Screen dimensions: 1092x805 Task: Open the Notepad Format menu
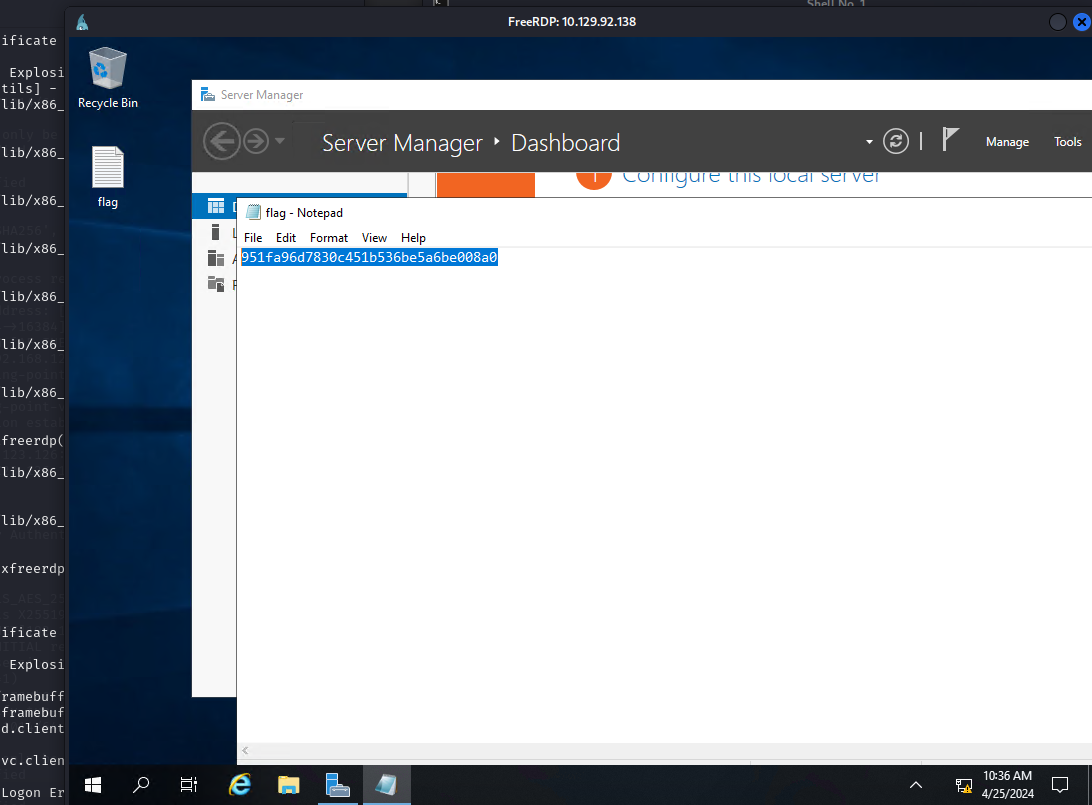pos(329,237)
